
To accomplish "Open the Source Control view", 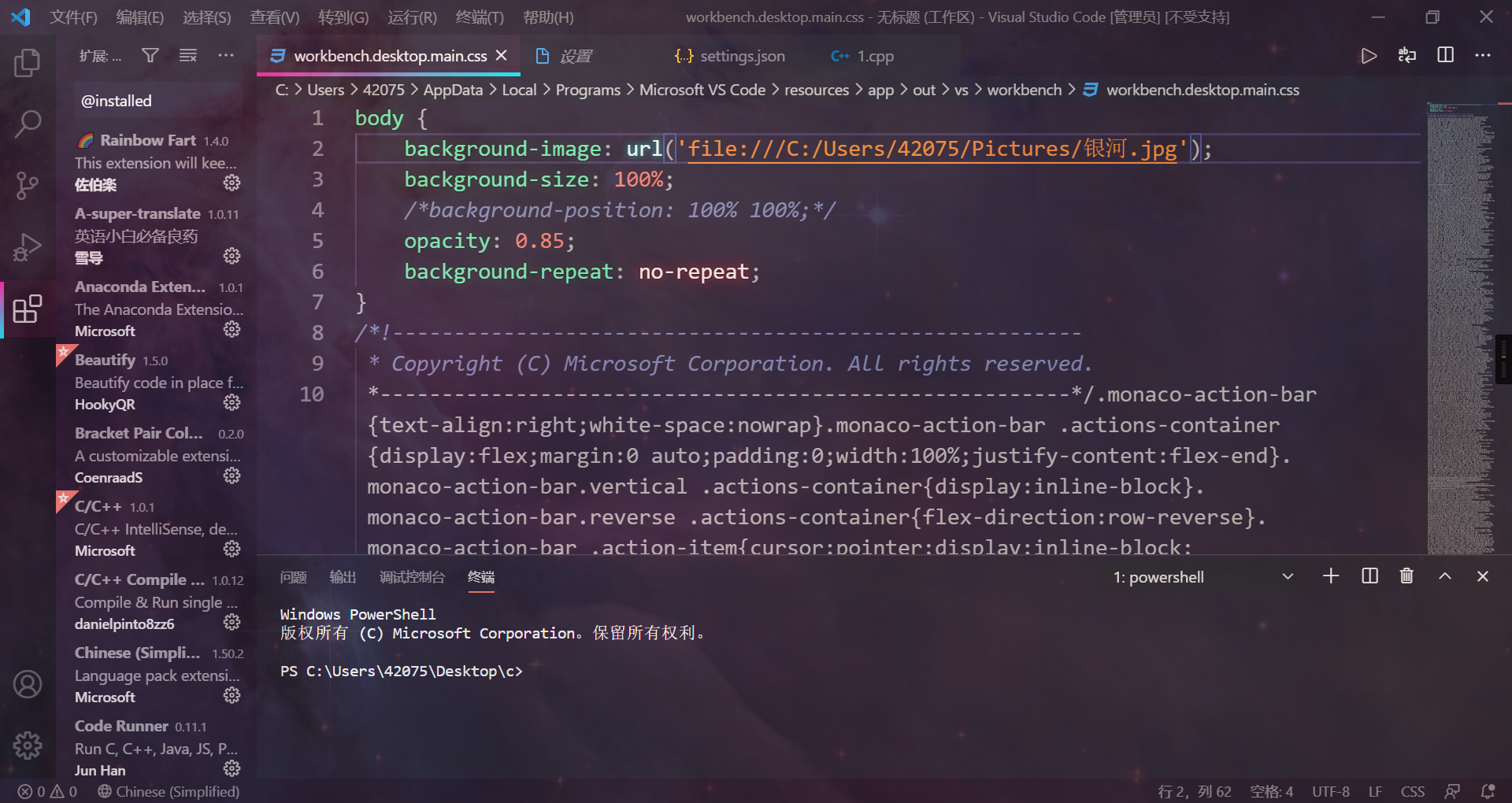I will [x=28, y=185].
